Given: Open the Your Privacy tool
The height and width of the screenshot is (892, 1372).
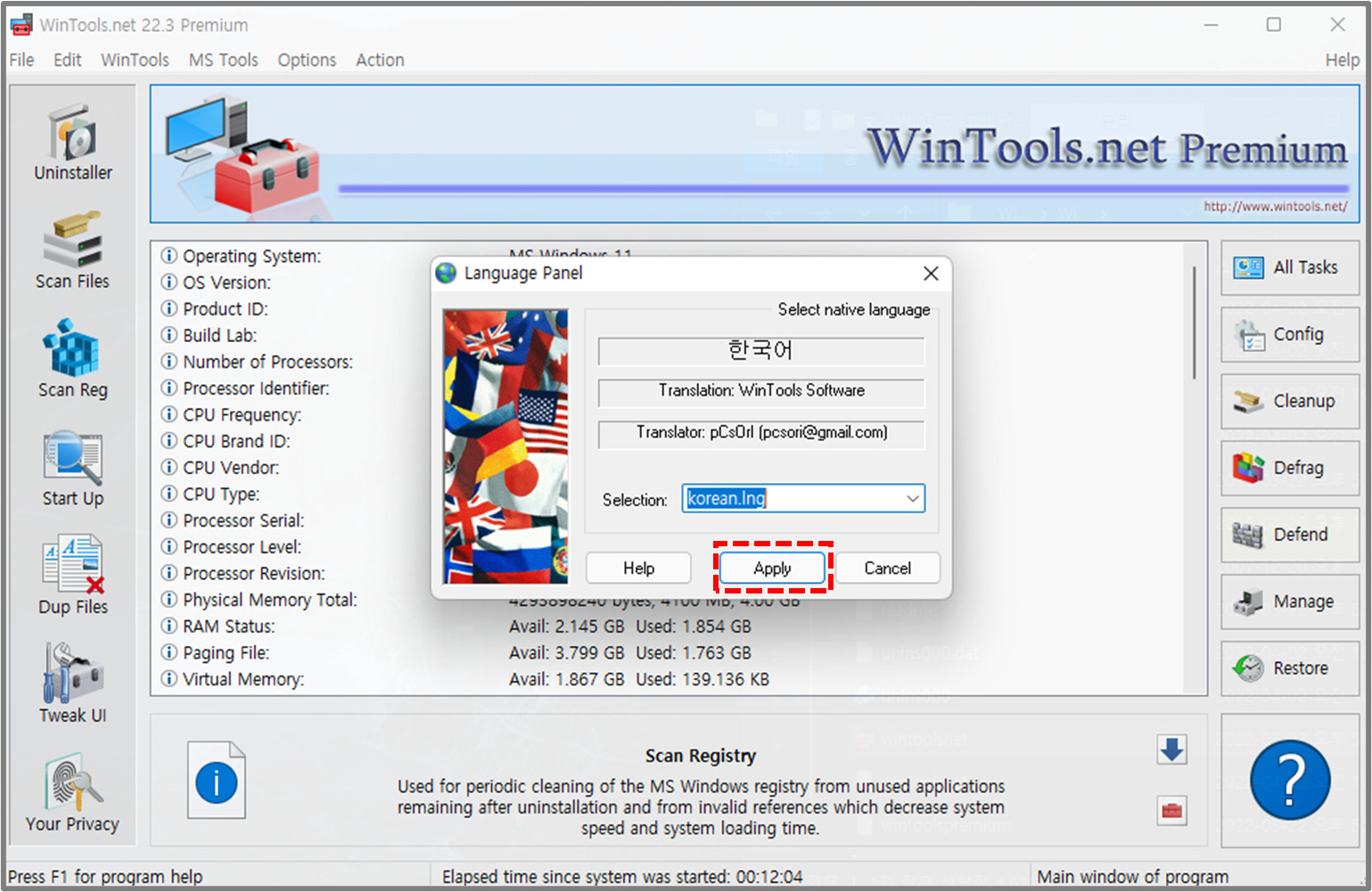Looking at the screenshot, I should coord(73,794).
